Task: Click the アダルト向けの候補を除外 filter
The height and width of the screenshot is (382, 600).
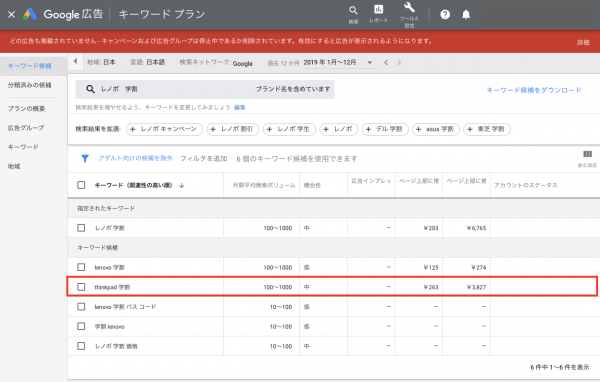Action: pos(135,158)
